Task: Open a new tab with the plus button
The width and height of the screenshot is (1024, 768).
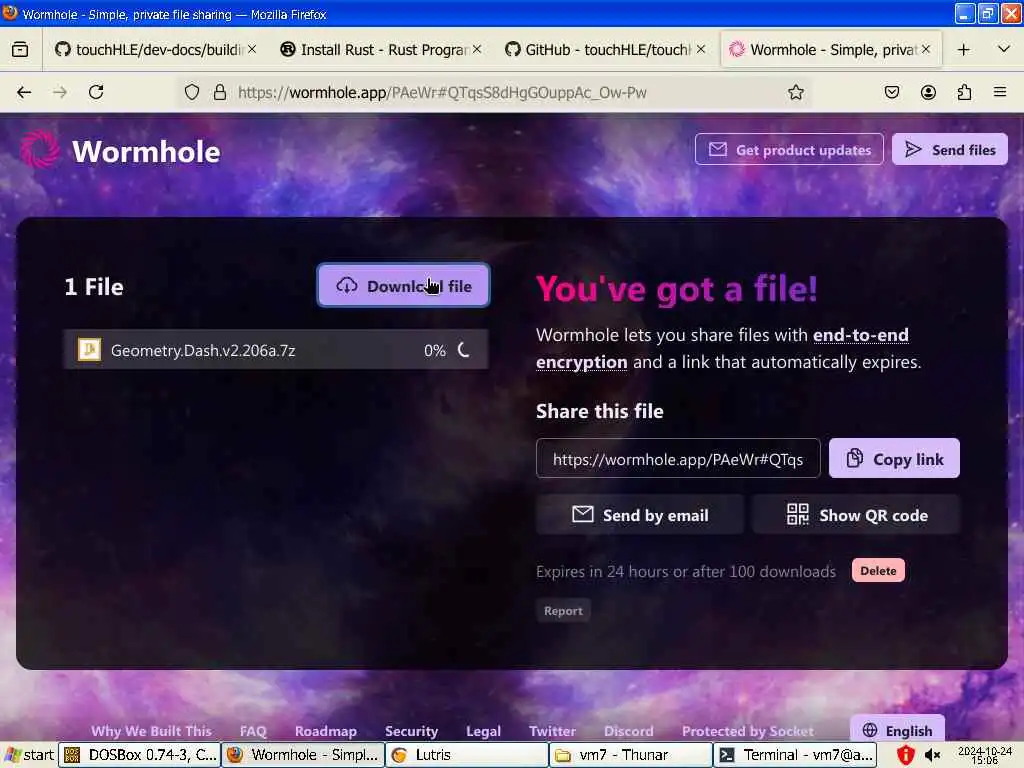Action: pyautogui.click(x=963, y=50)
